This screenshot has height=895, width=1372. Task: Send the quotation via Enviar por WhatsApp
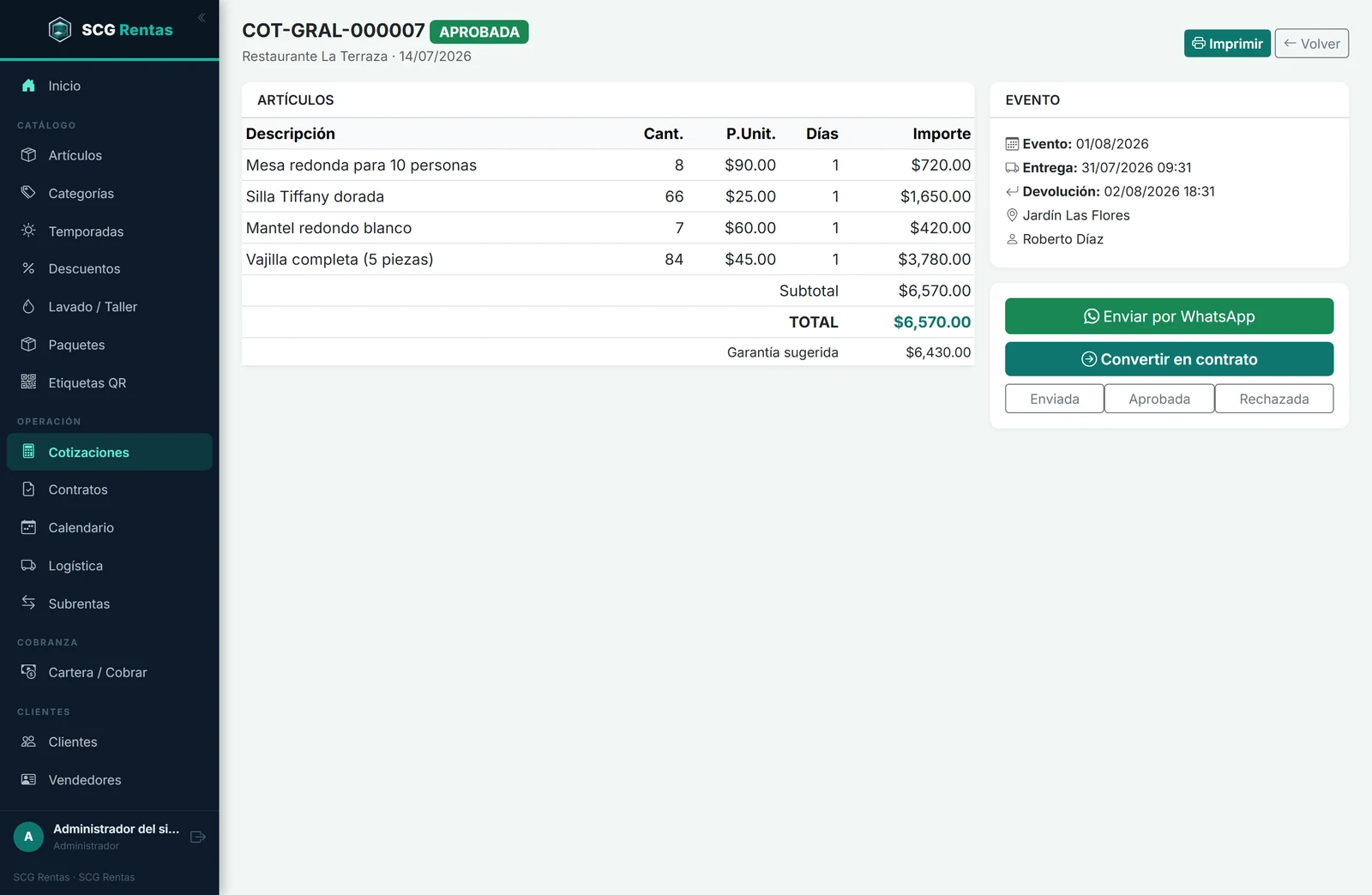click(1169, 316)
